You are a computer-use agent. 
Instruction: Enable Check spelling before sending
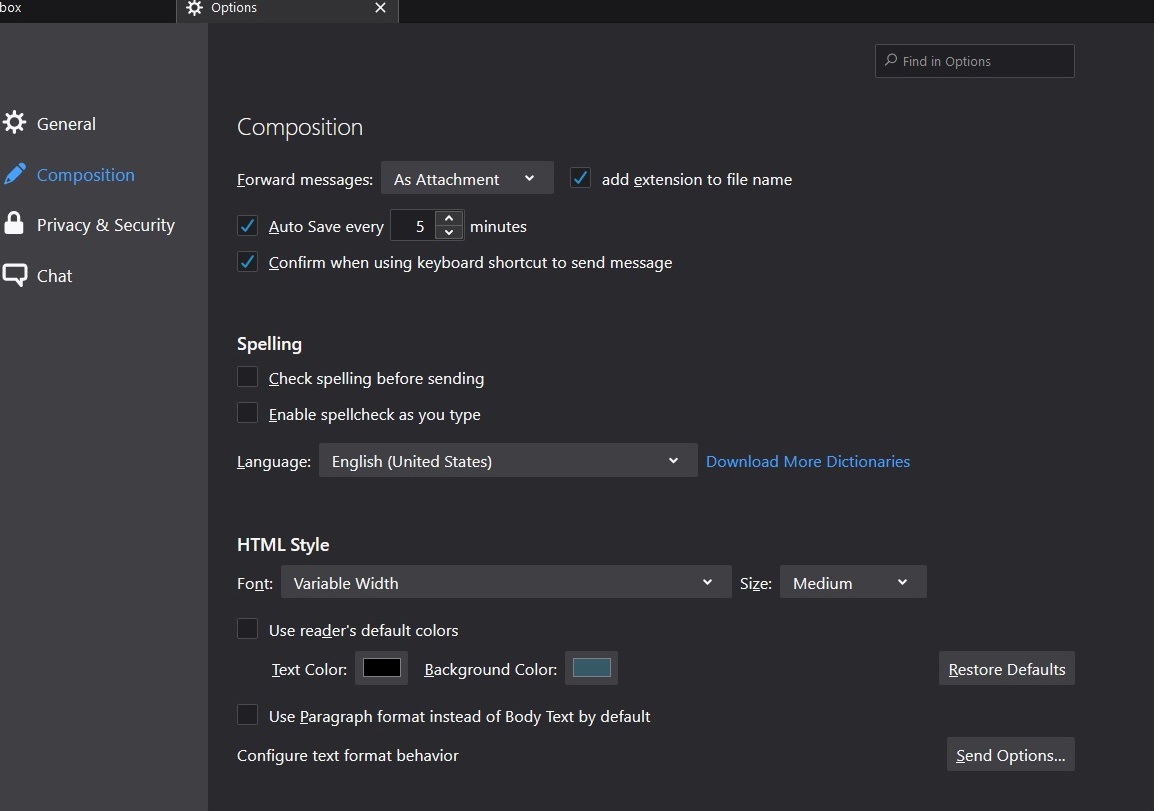[248, 377]
